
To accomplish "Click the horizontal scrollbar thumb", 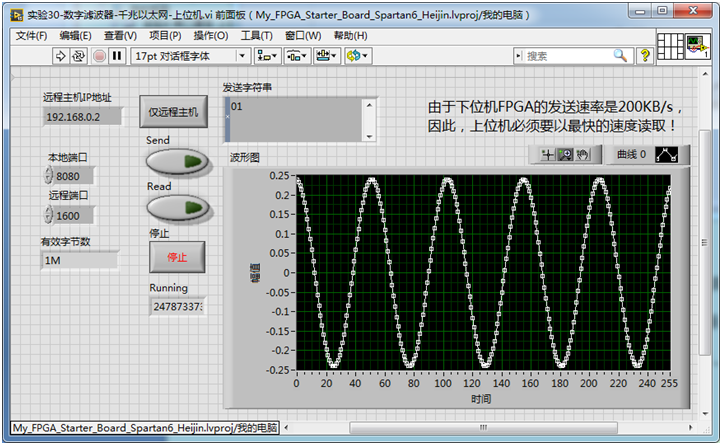I will (x=483, y=427).
